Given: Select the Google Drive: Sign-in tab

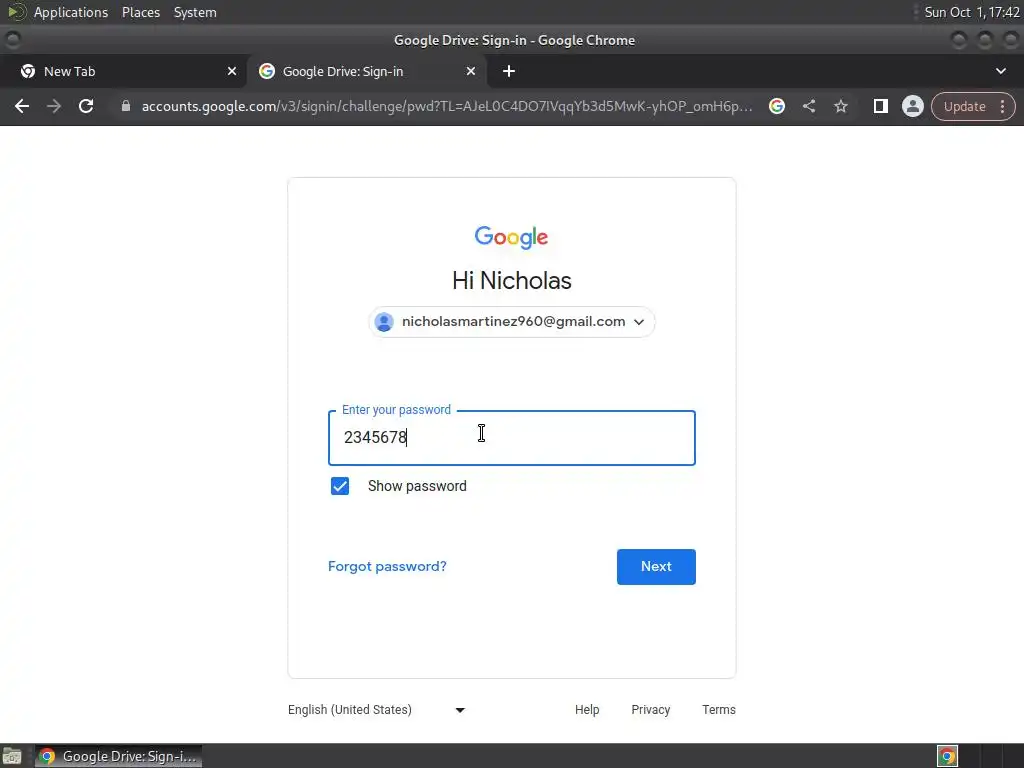Looking at the screenshot, I should tap(366, 71).
